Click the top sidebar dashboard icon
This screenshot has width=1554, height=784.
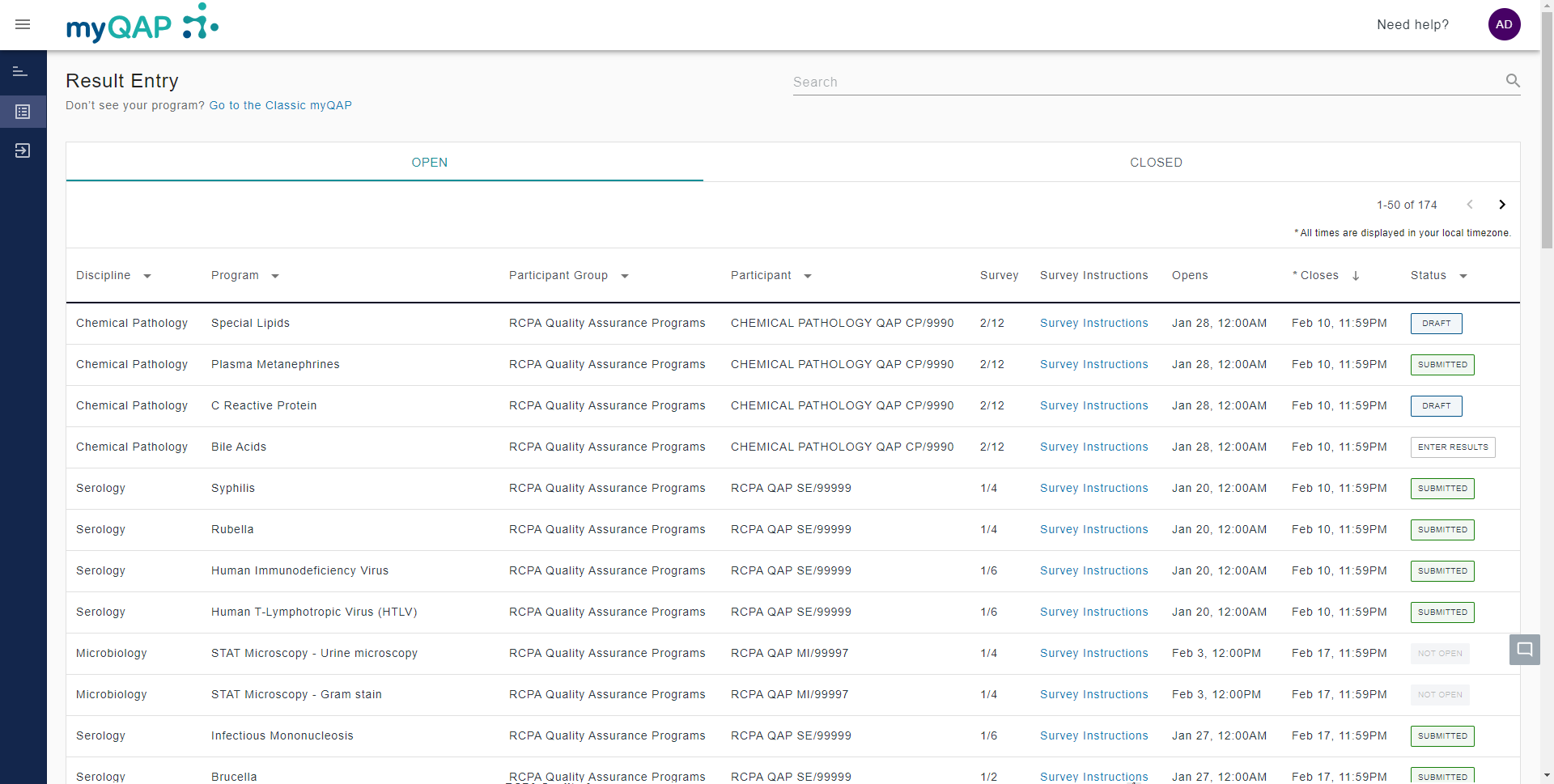click(x=20, y=72)
